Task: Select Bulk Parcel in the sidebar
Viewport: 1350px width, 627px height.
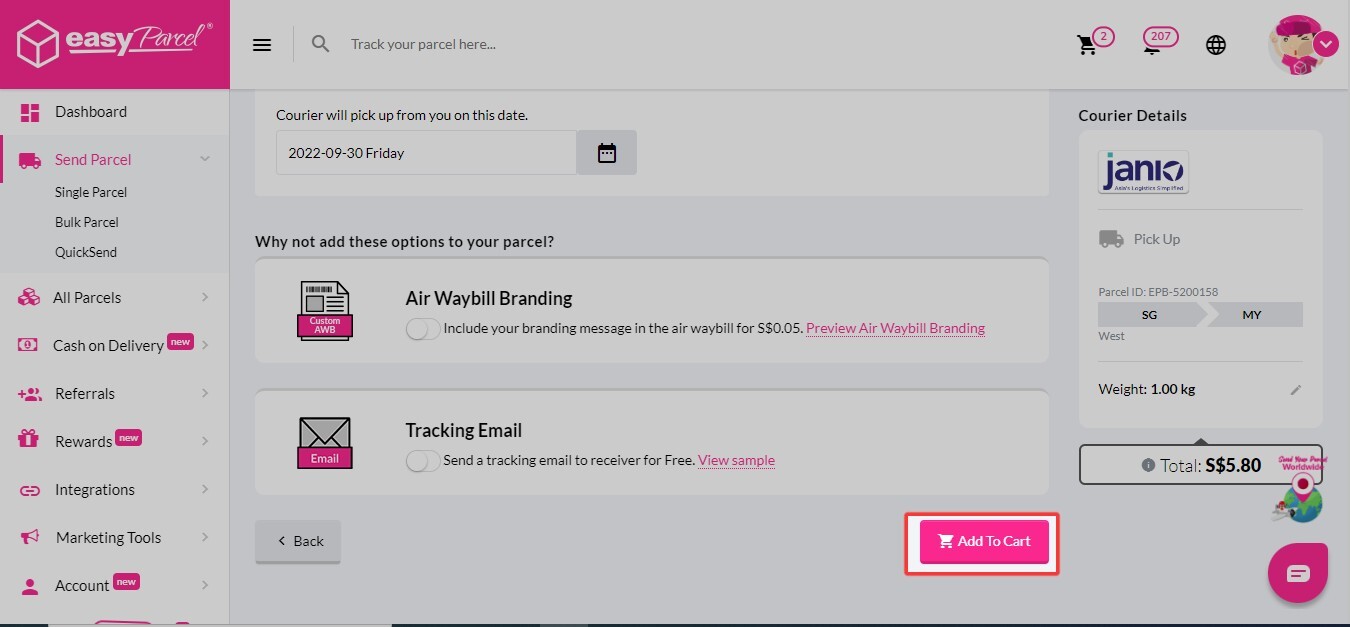Action: [87, 222]
